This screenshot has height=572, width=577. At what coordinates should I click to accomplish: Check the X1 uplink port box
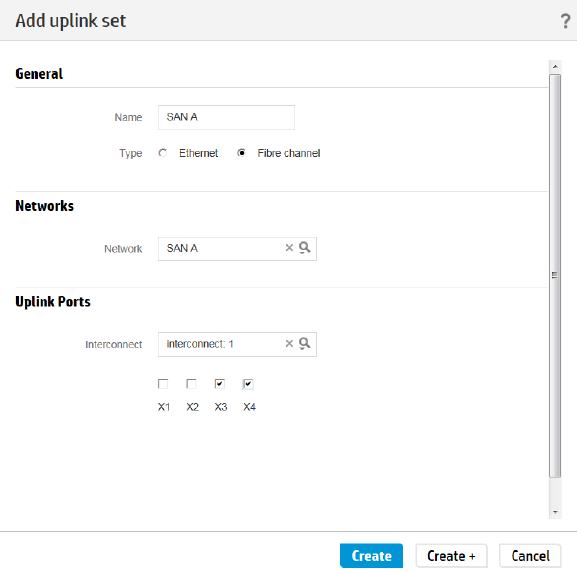click(163, 384)
